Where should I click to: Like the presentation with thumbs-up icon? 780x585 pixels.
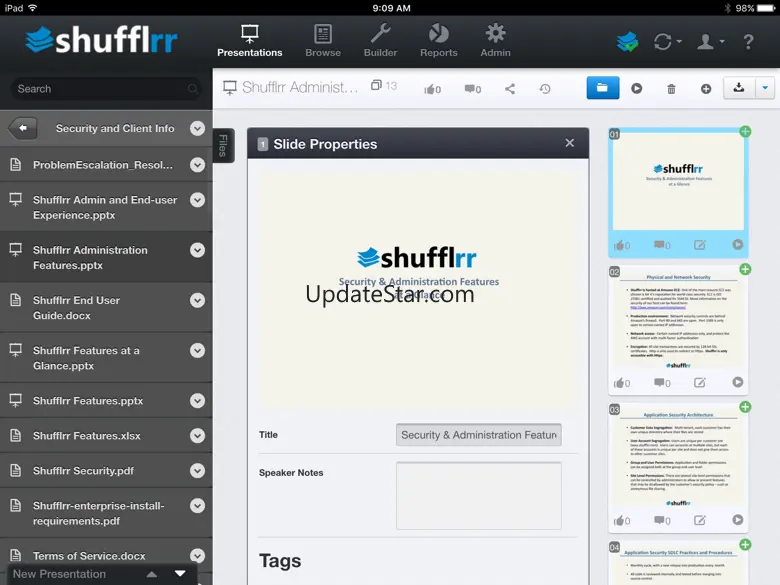[432, 89]
